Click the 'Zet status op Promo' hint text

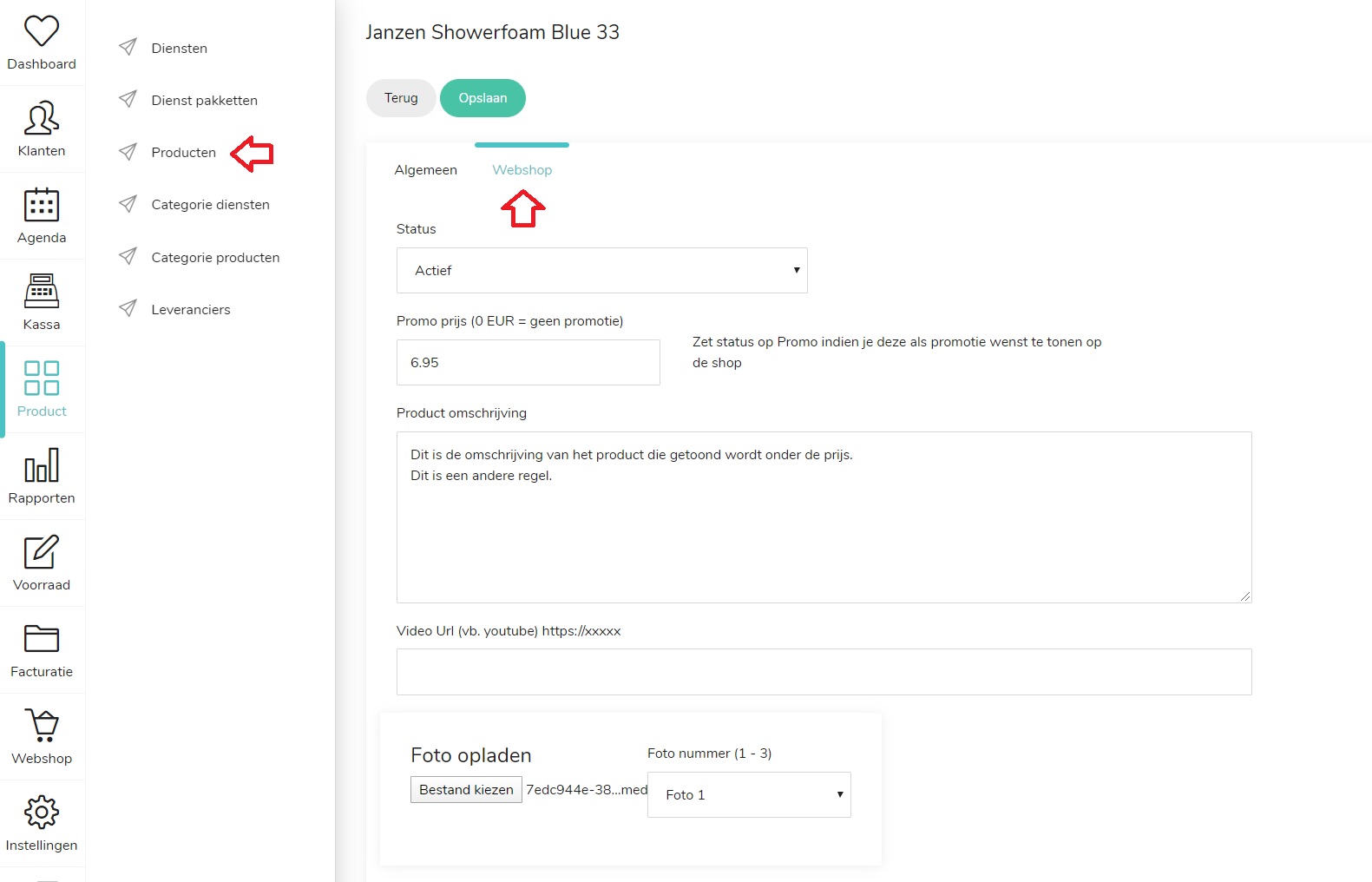pos(896,352)
